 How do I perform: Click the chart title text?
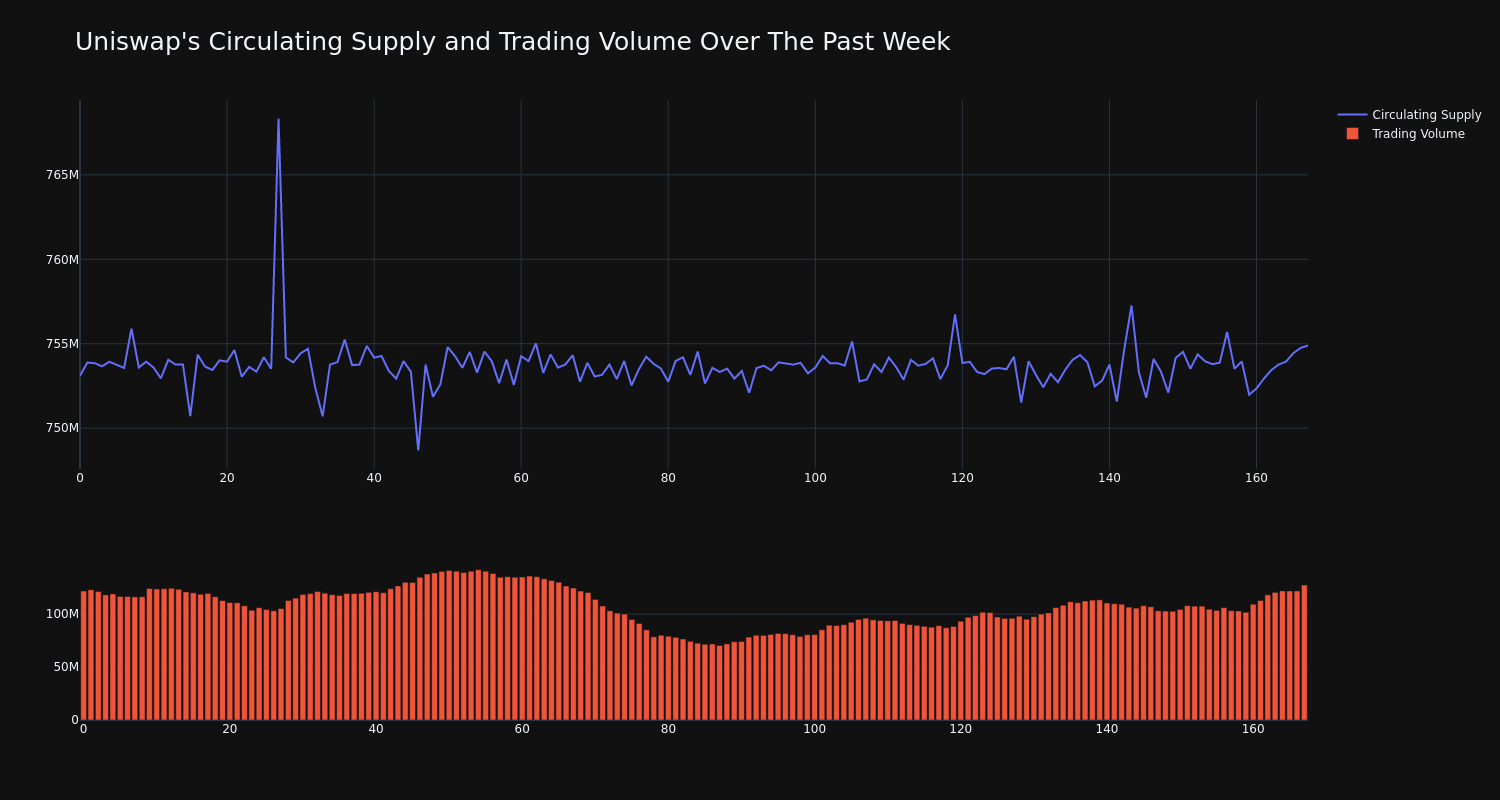(512, 42)
